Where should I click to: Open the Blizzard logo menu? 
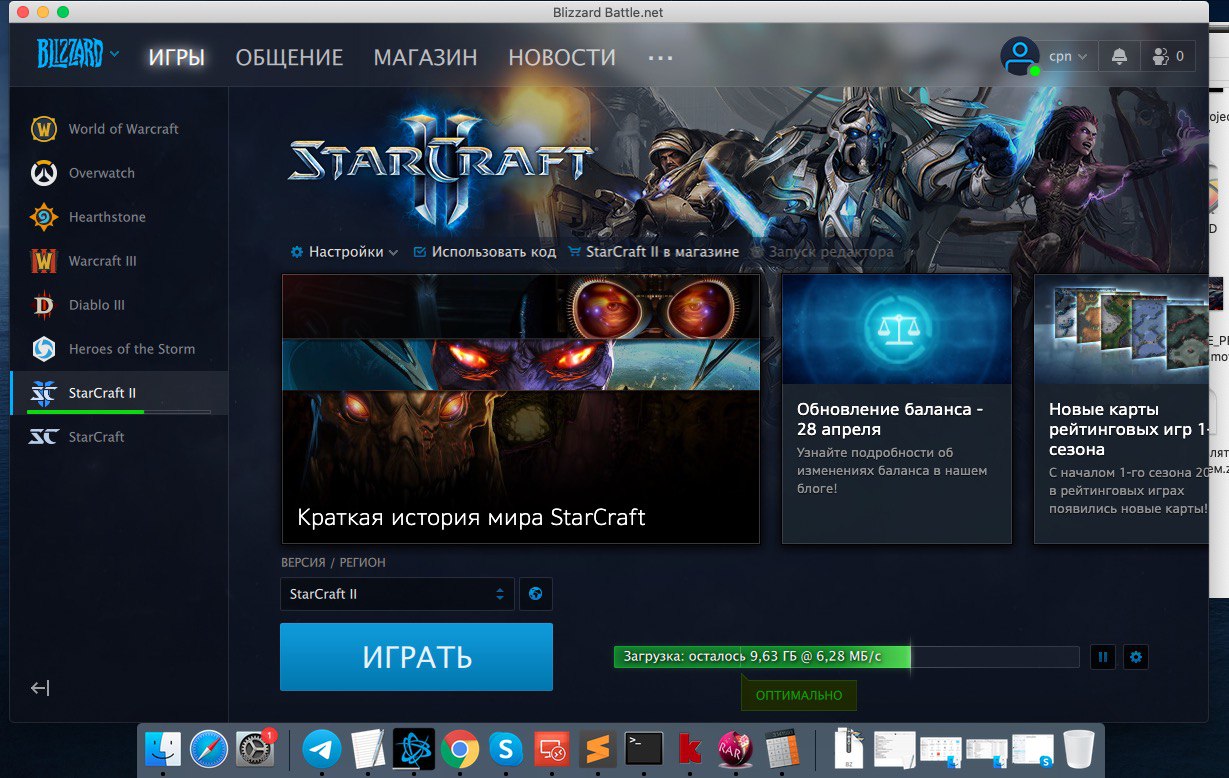coord(77,54)
